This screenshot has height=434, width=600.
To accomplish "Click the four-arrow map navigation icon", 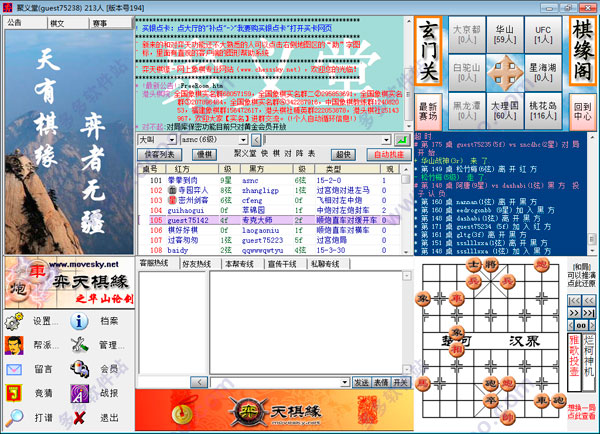I will pyautogui.click(x=505, y=72).
